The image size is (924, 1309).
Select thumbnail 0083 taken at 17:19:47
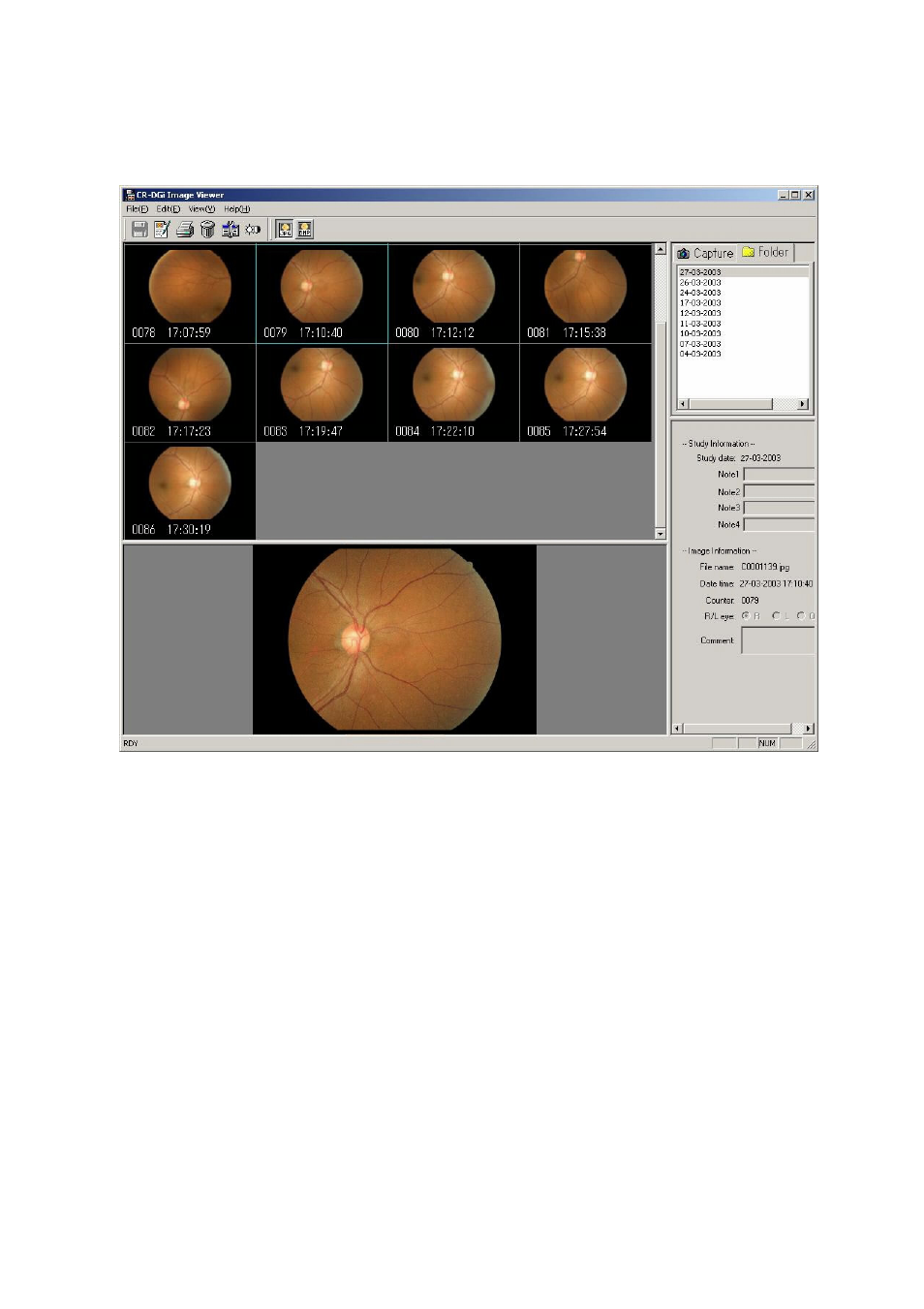click(322, 392)
